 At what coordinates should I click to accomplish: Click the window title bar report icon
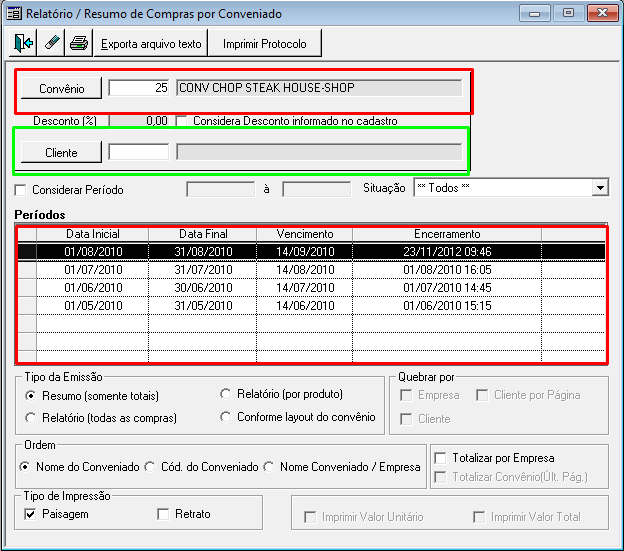pos(14,14)
